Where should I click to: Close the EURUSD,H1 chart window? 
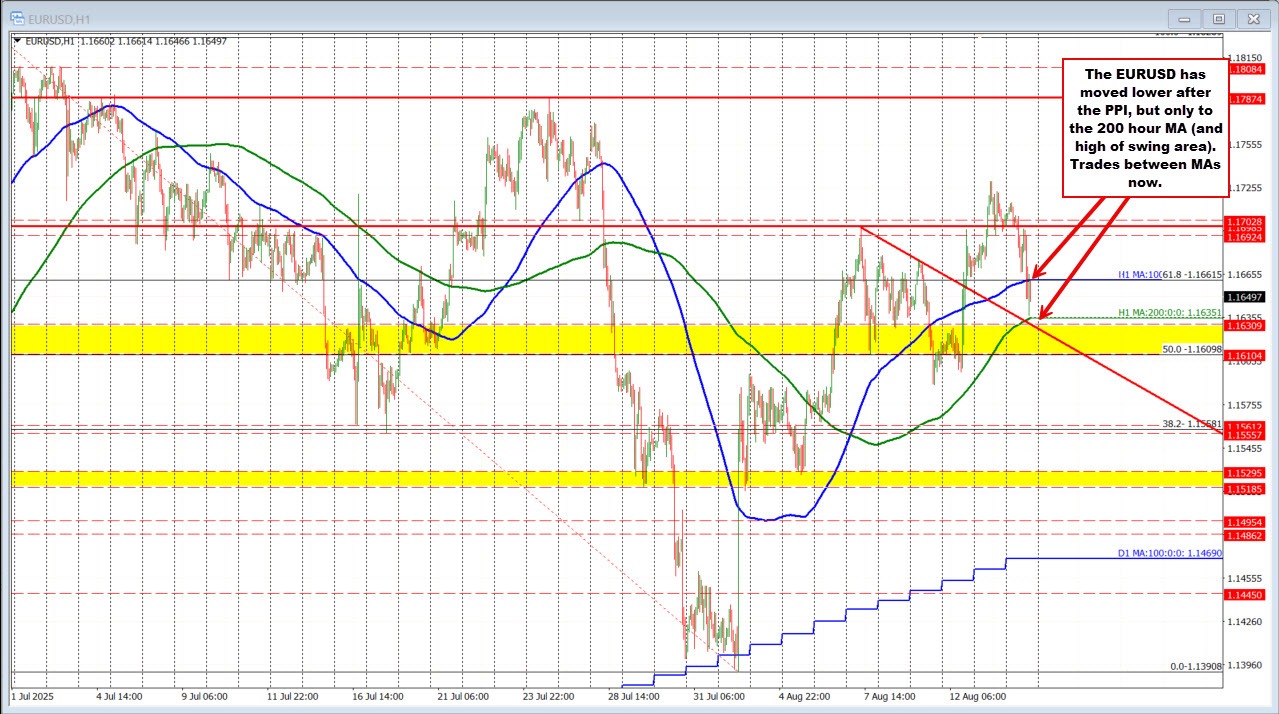1251,18
